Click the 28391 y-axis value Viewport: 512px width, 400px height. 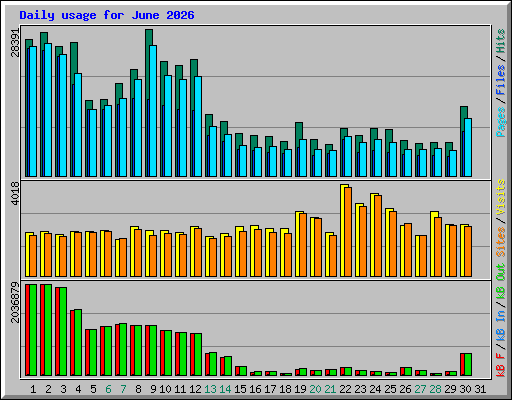(x=15, y=43)
